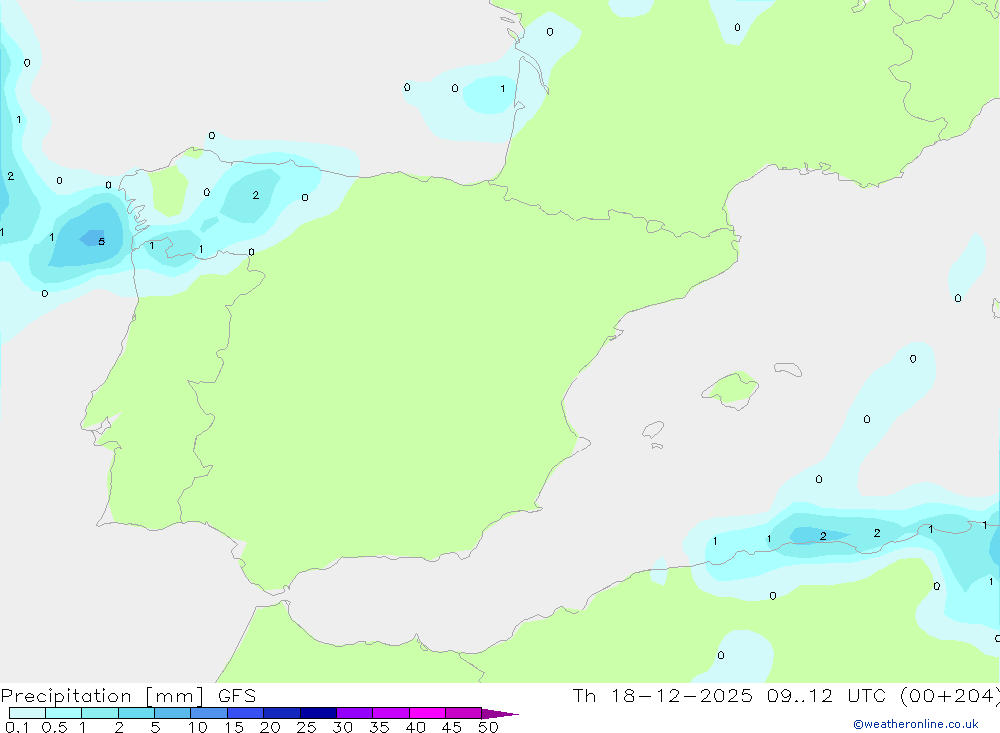Pick the 5–10 mm legend color swatch
The height and width of the screenshot is (733, 1000).
172,713
